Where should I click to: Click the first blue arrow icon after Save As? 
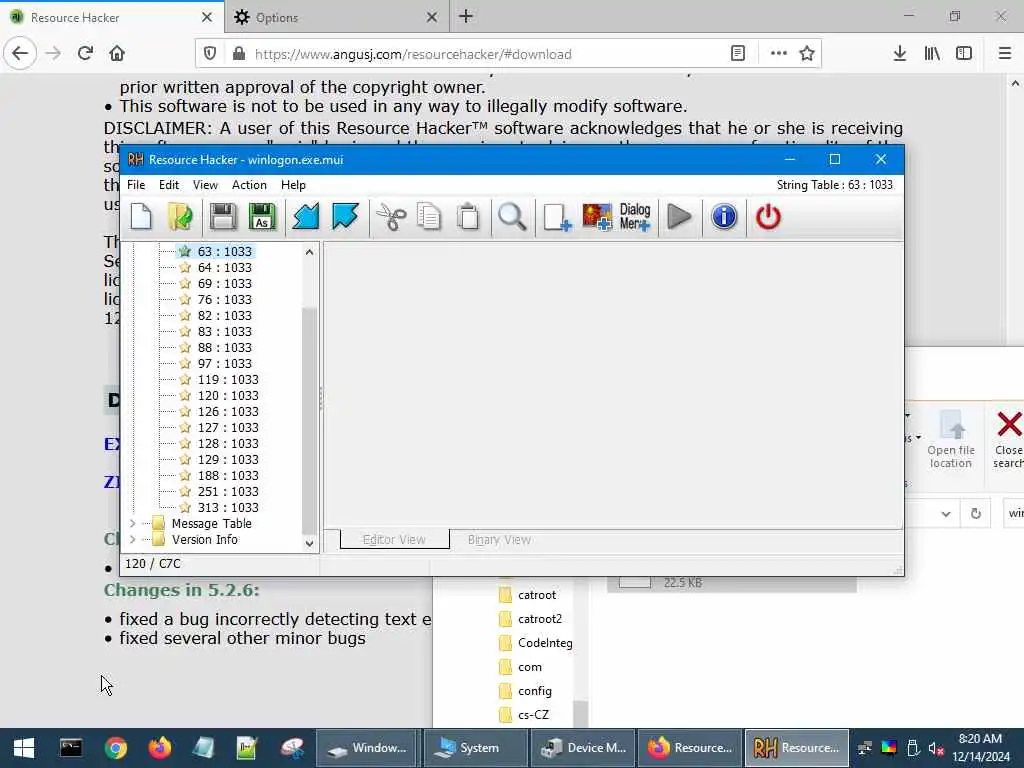tap(306, 217)
